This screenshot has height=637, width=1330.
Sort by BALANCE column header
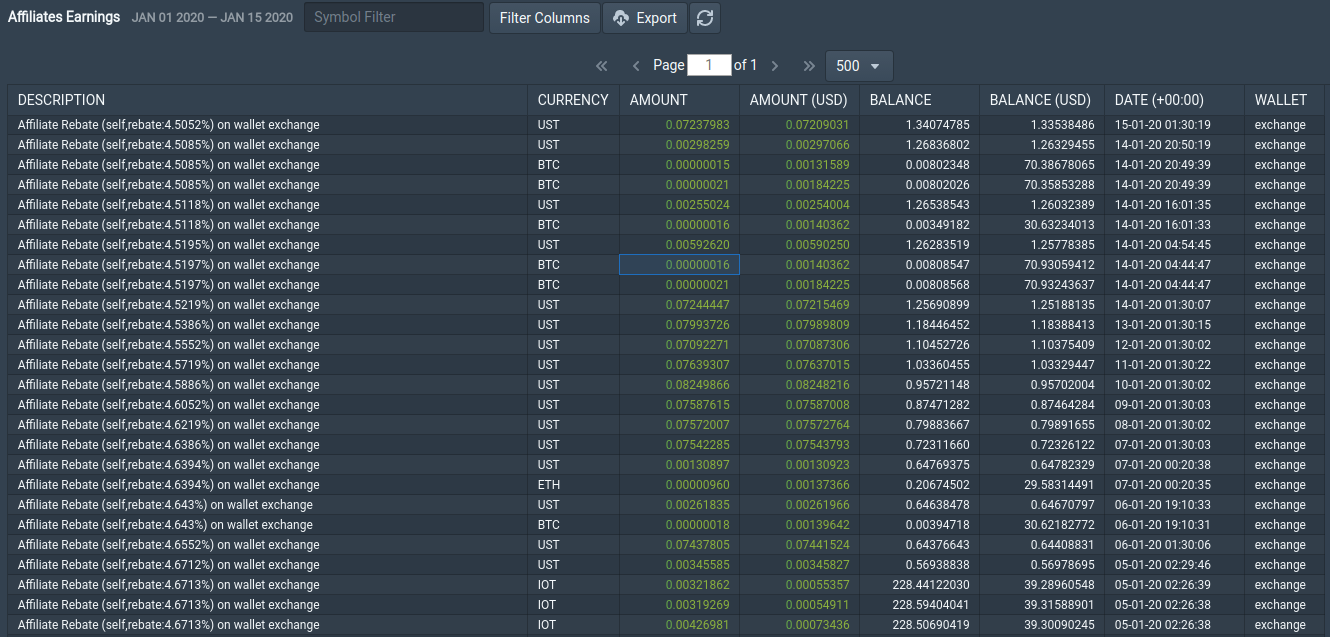(920, 100)
